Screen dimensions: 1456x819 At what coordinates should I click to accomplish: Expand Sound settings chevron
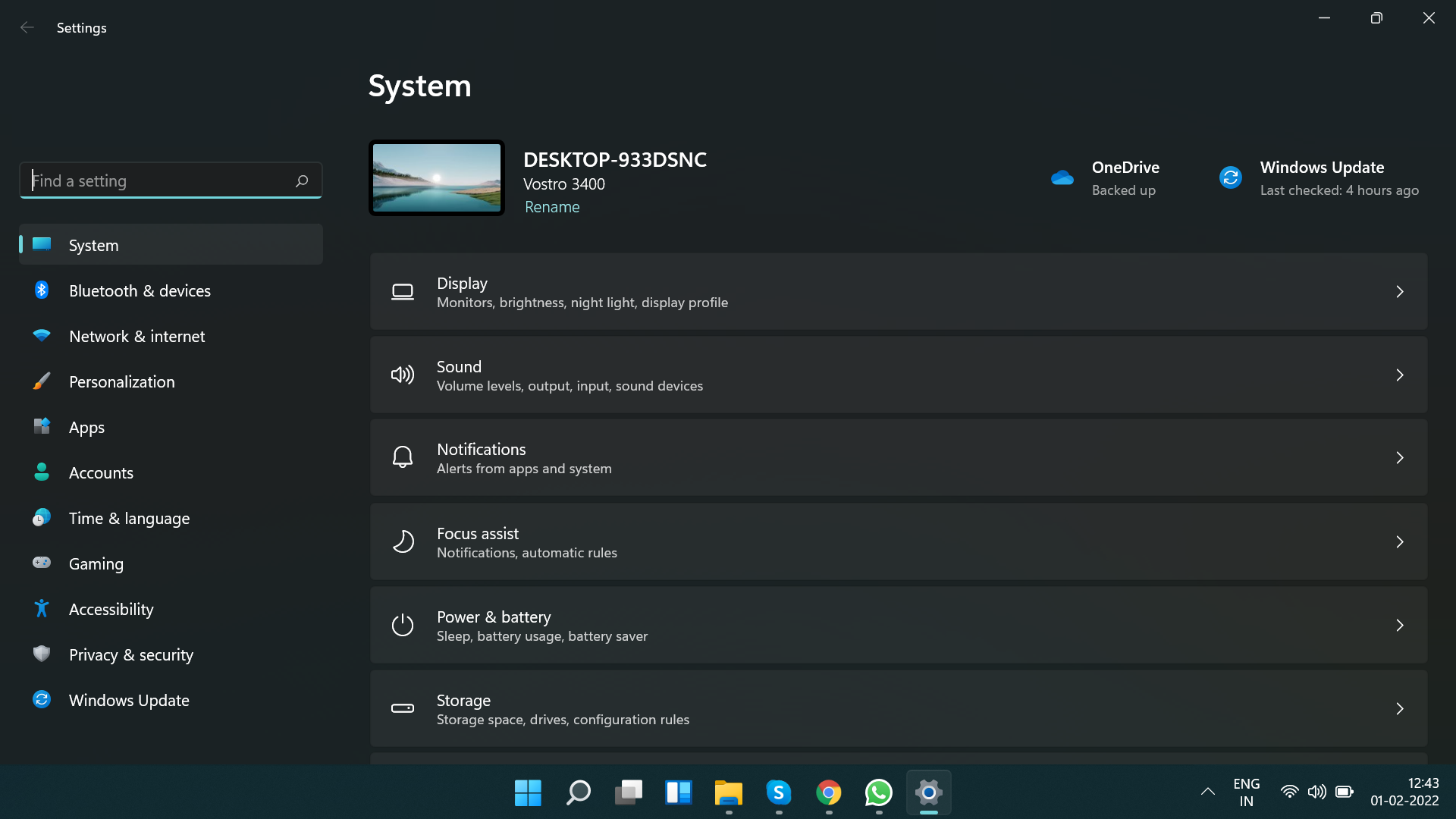point(1399,375)
